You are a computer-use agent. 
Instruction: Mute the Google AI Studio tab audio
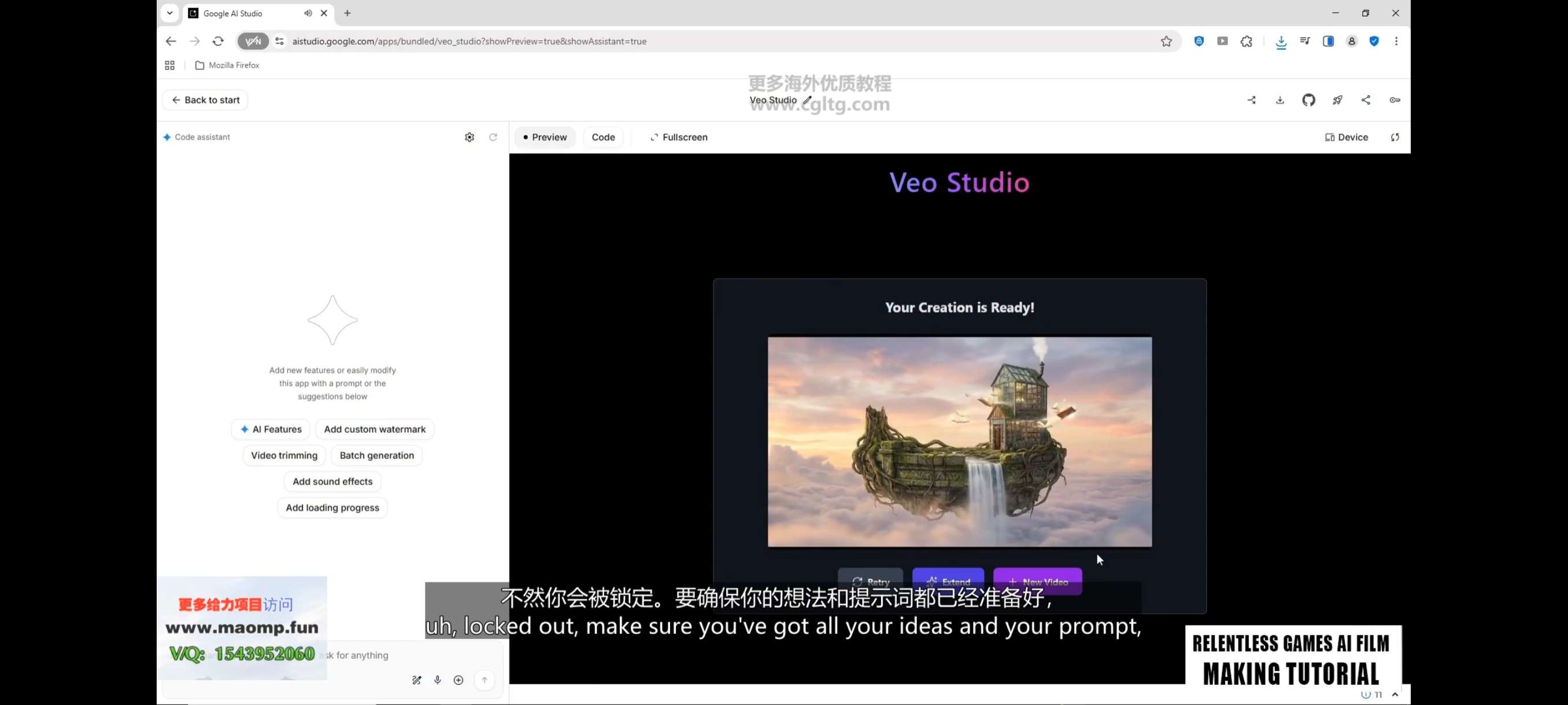308,13
